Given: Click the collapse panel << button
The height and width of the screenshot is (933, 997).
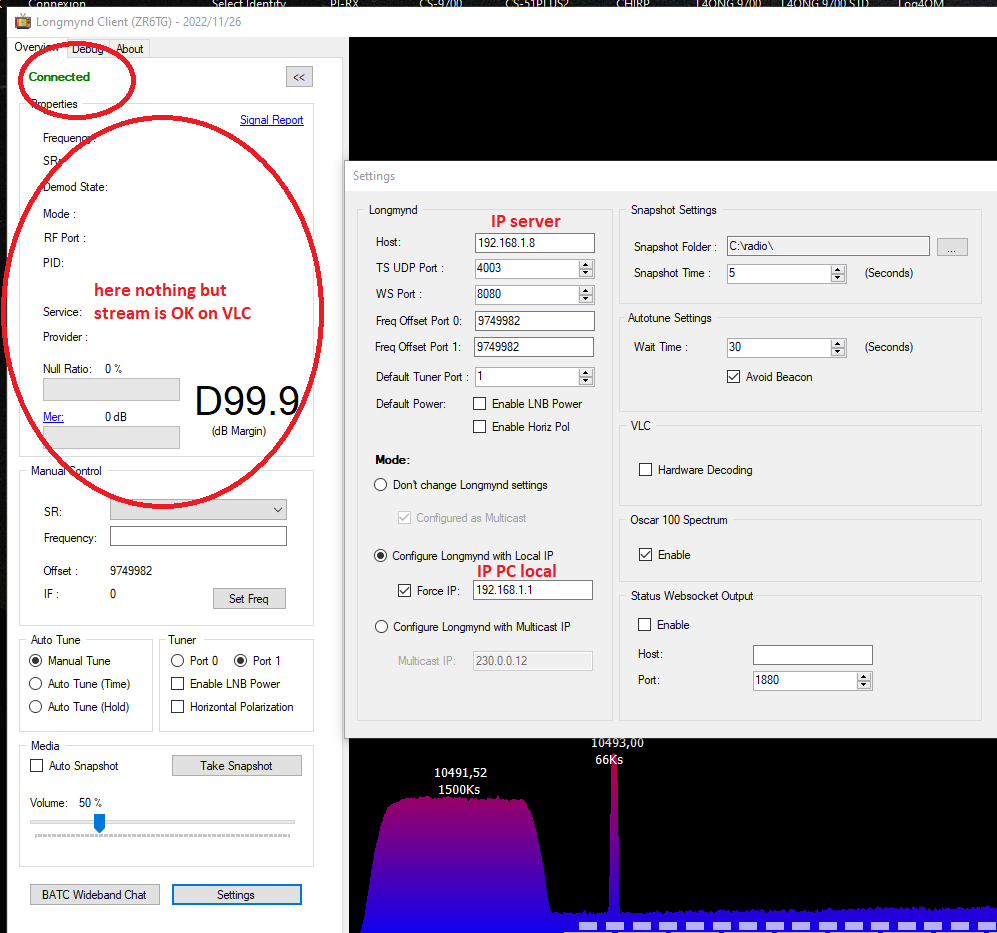Looking at the screenshot, I should point(298,77).
